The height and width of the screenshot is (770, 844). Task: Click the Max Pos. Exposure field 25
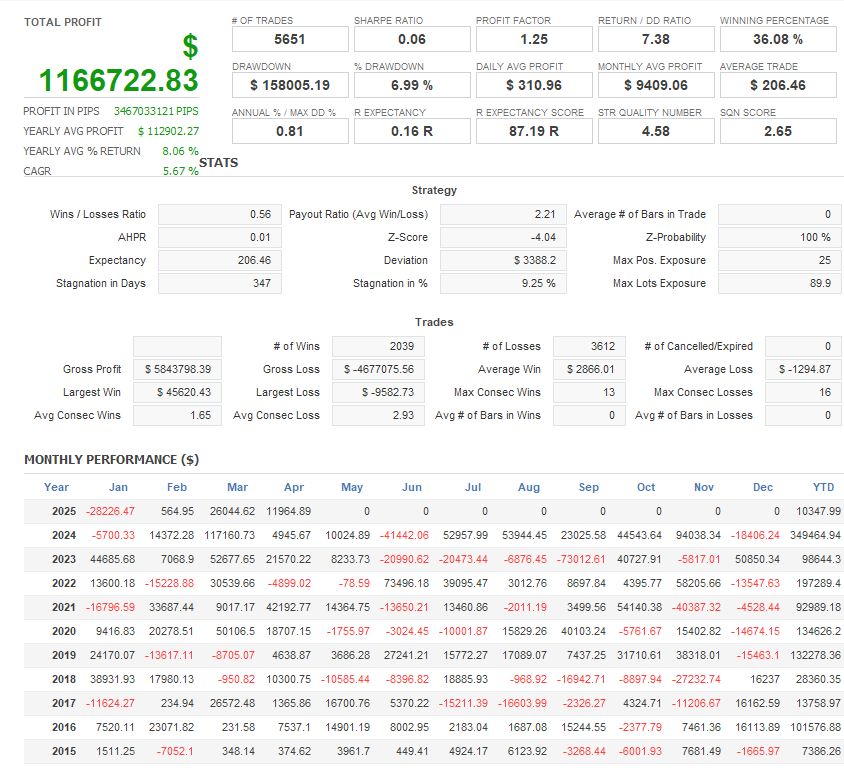779,260
